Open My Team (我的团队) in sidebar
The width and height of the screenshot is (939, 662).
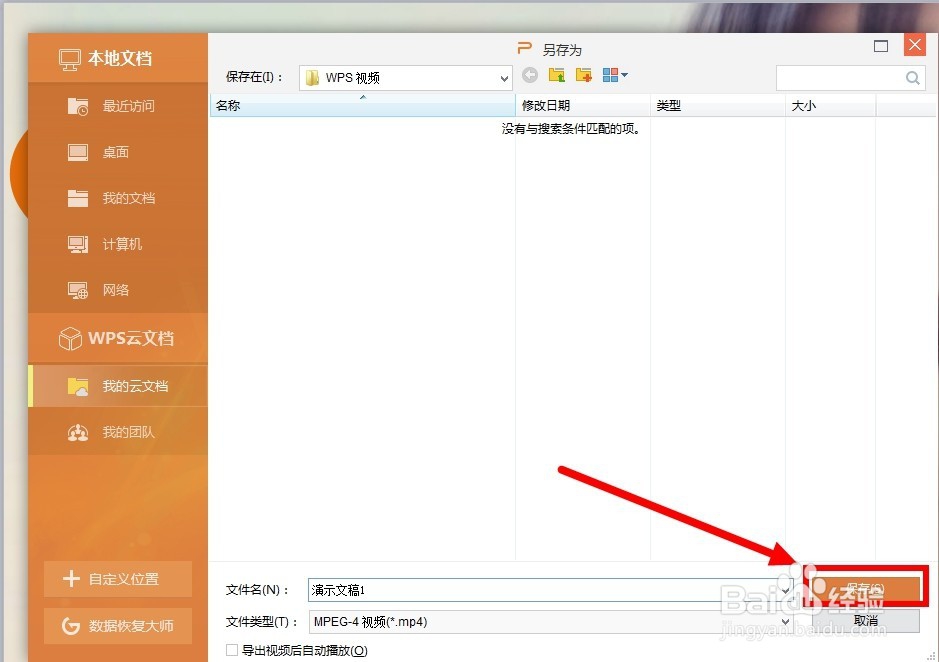tap(118, 432)
